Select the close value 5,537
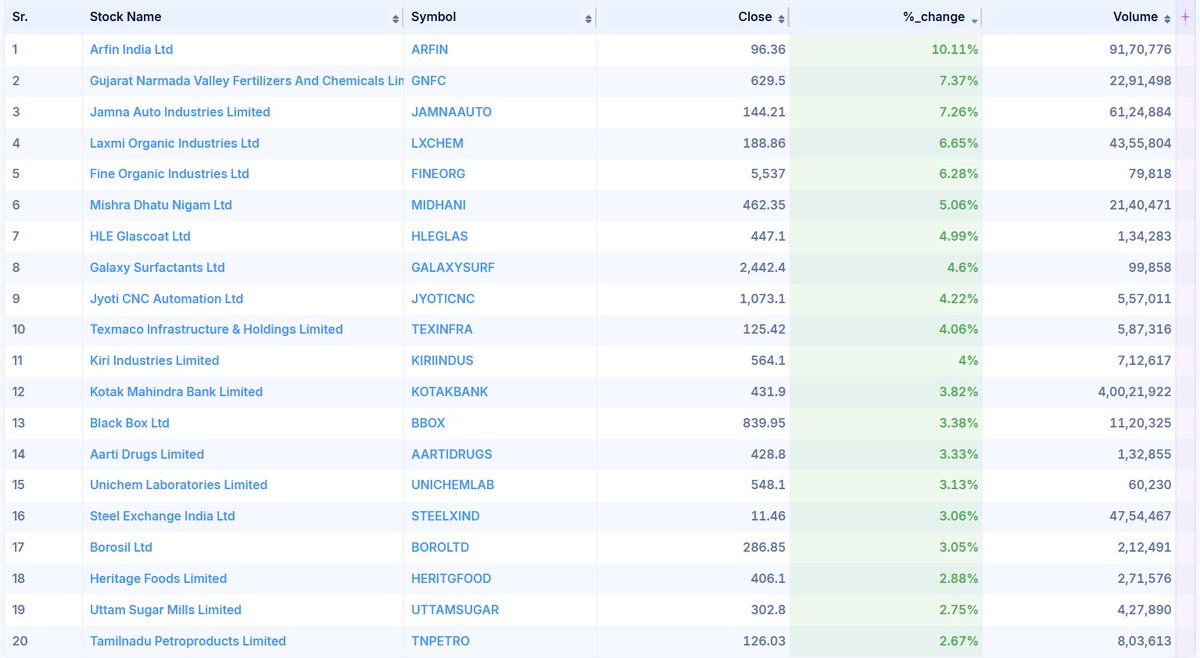Image resolution: width=1200 pixels, height=658 pixels. pyautogui.click(x=767, y=174)
